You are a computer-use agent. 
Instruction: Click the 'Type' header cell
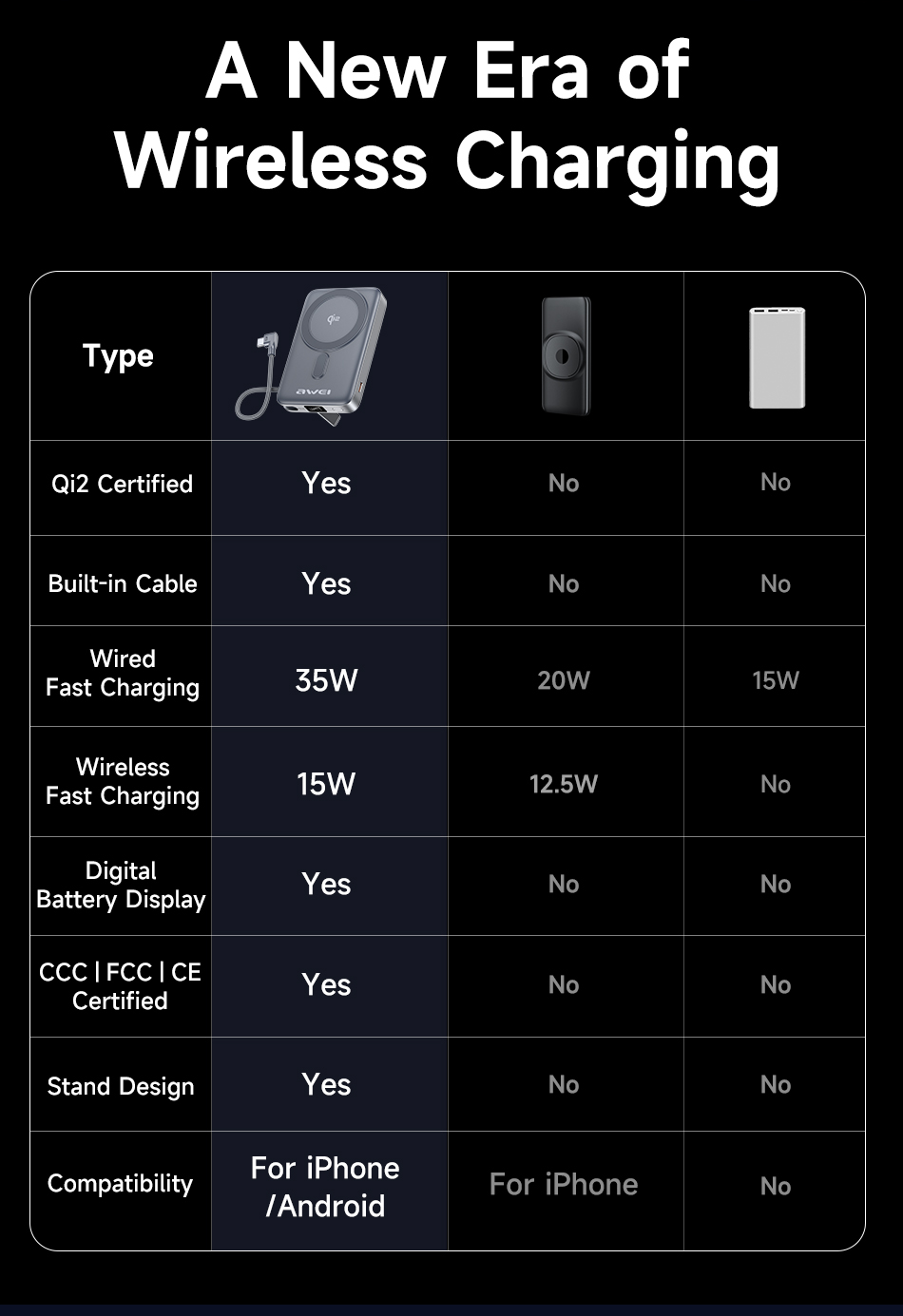pyautogui.click(x=118, y=356)
